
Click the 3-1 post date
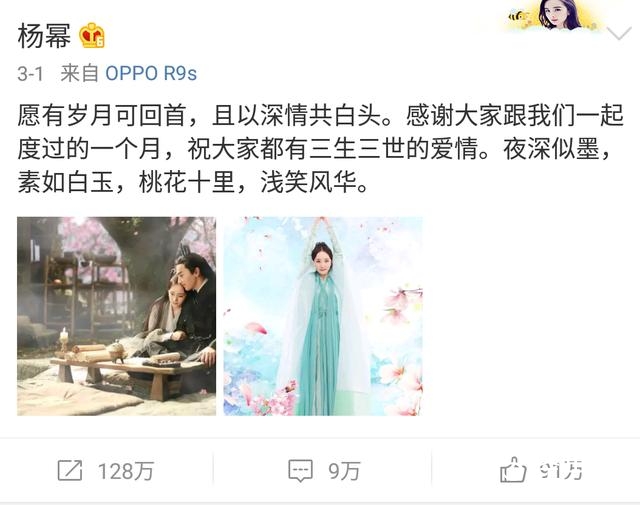(x=30, y=74)
